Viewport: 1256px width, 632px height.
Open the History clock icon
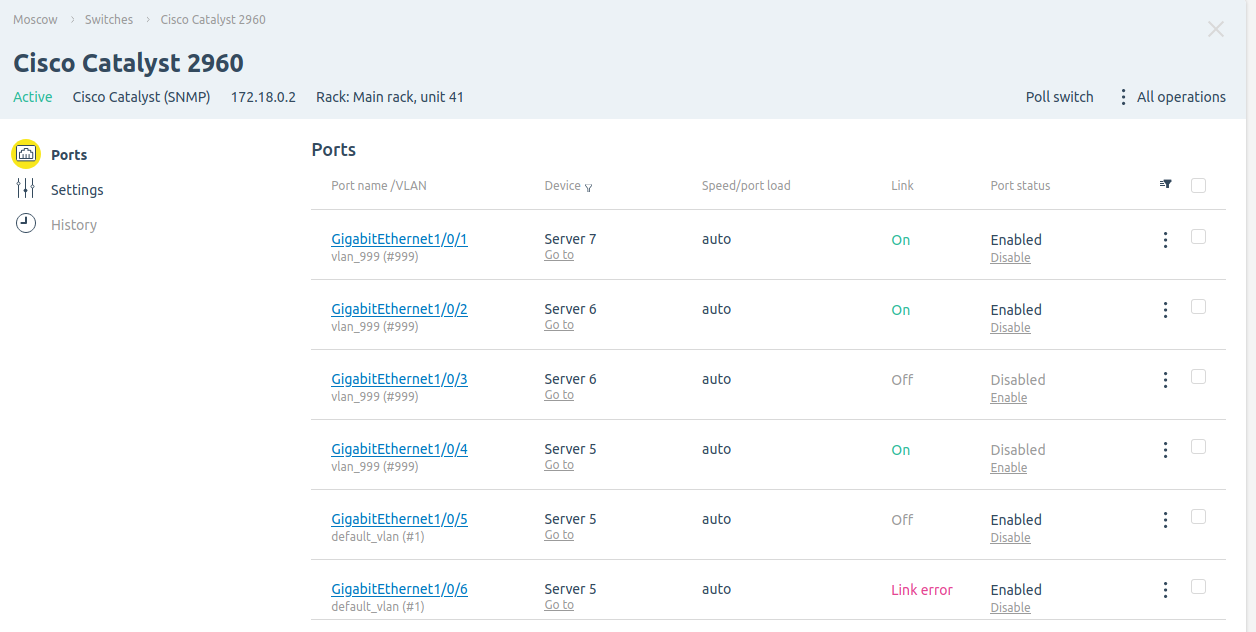click(26, 224)
